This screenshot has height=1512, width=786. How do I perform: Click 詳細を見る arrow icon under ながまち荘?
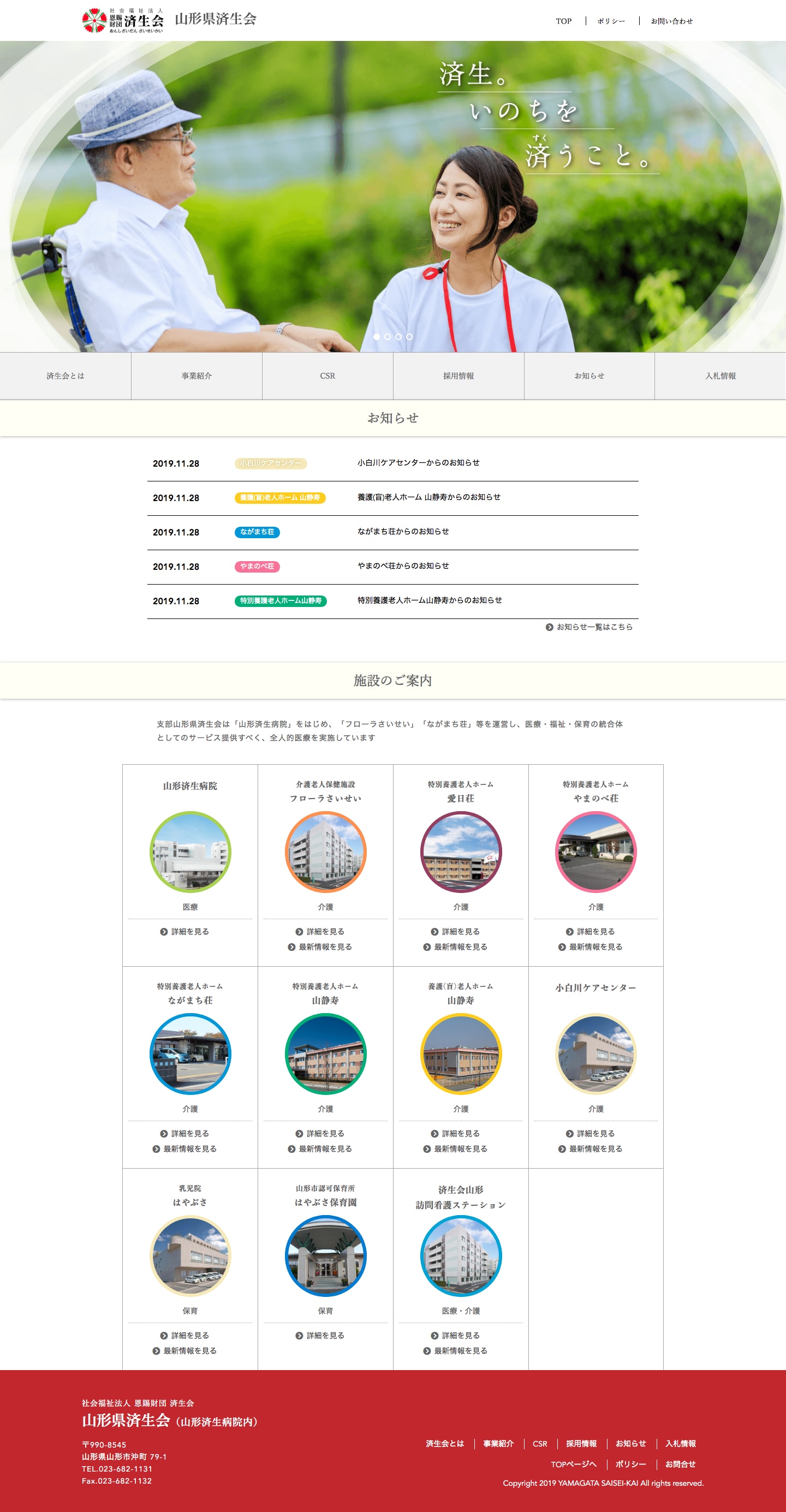(164, 1133)
